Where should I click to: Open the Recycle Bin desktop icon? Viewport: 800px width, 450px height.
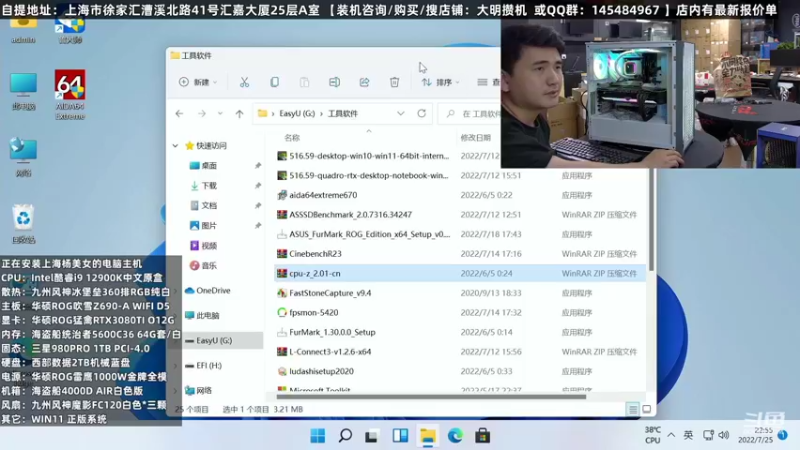[x=23, y=224]
